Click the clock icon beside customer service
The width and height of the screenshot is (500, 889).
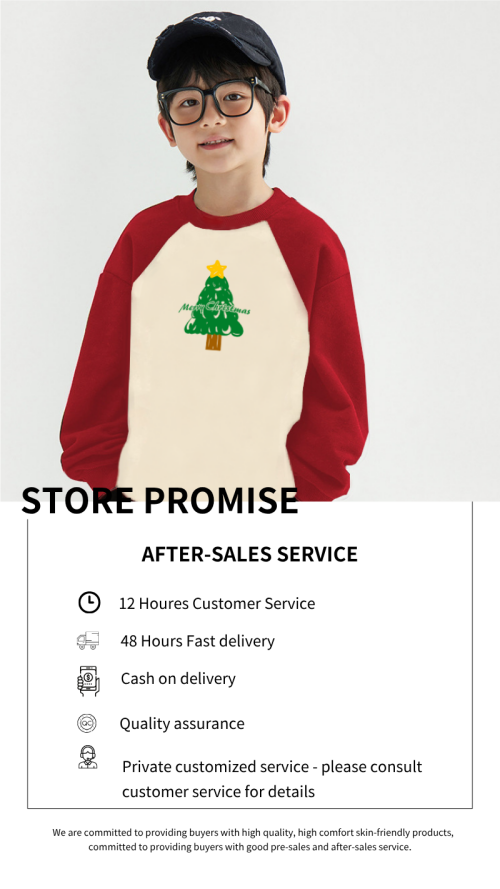point(89,602)
